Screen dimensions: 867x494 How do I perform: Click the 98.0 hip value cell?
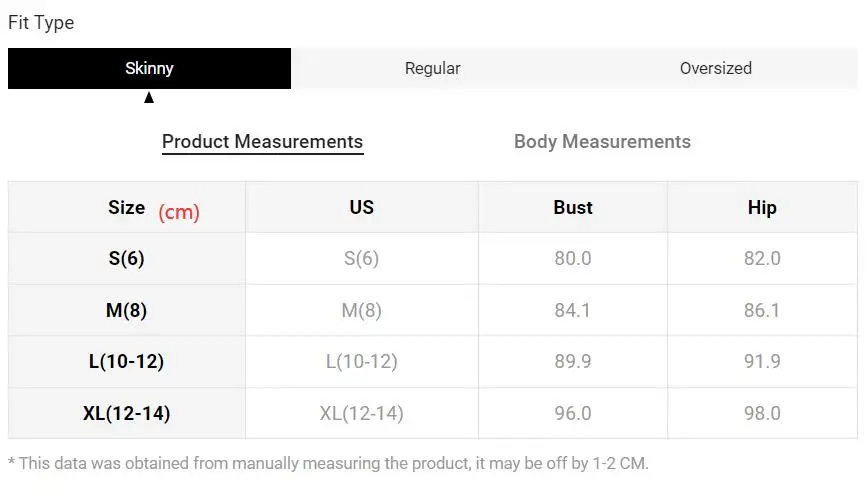(762, 413)
